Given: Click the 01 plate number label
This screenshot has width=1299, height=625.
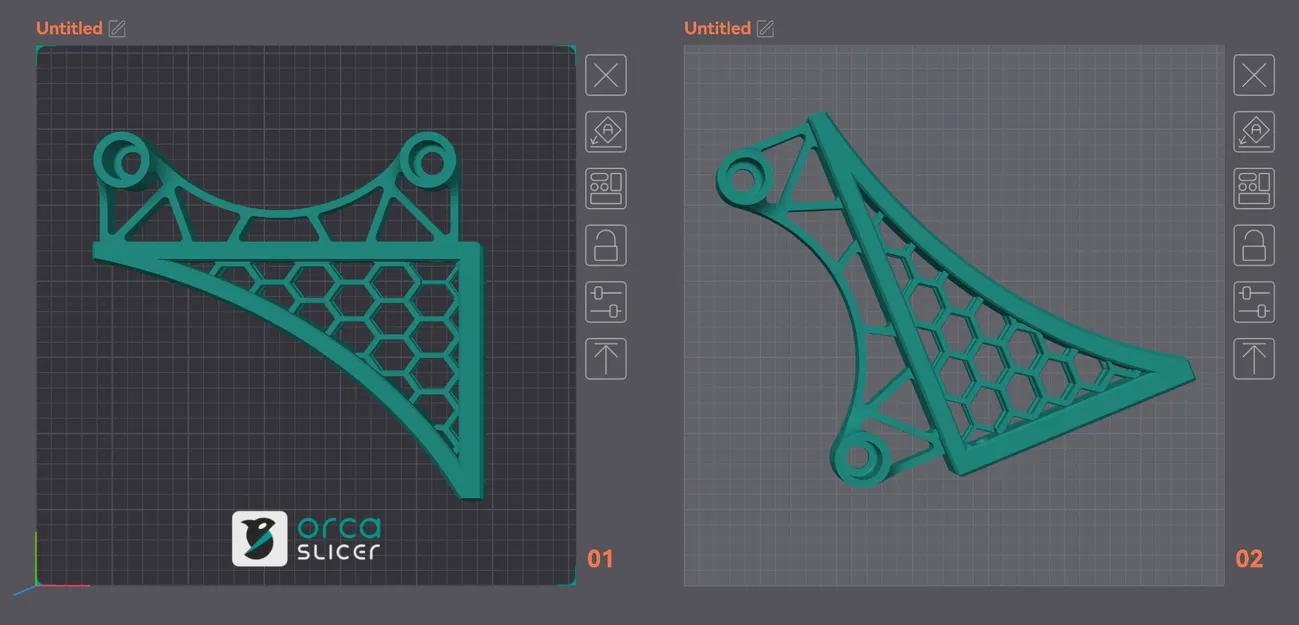Looking at the screenshot, I should pyautogui.click(x=600, y=558).
